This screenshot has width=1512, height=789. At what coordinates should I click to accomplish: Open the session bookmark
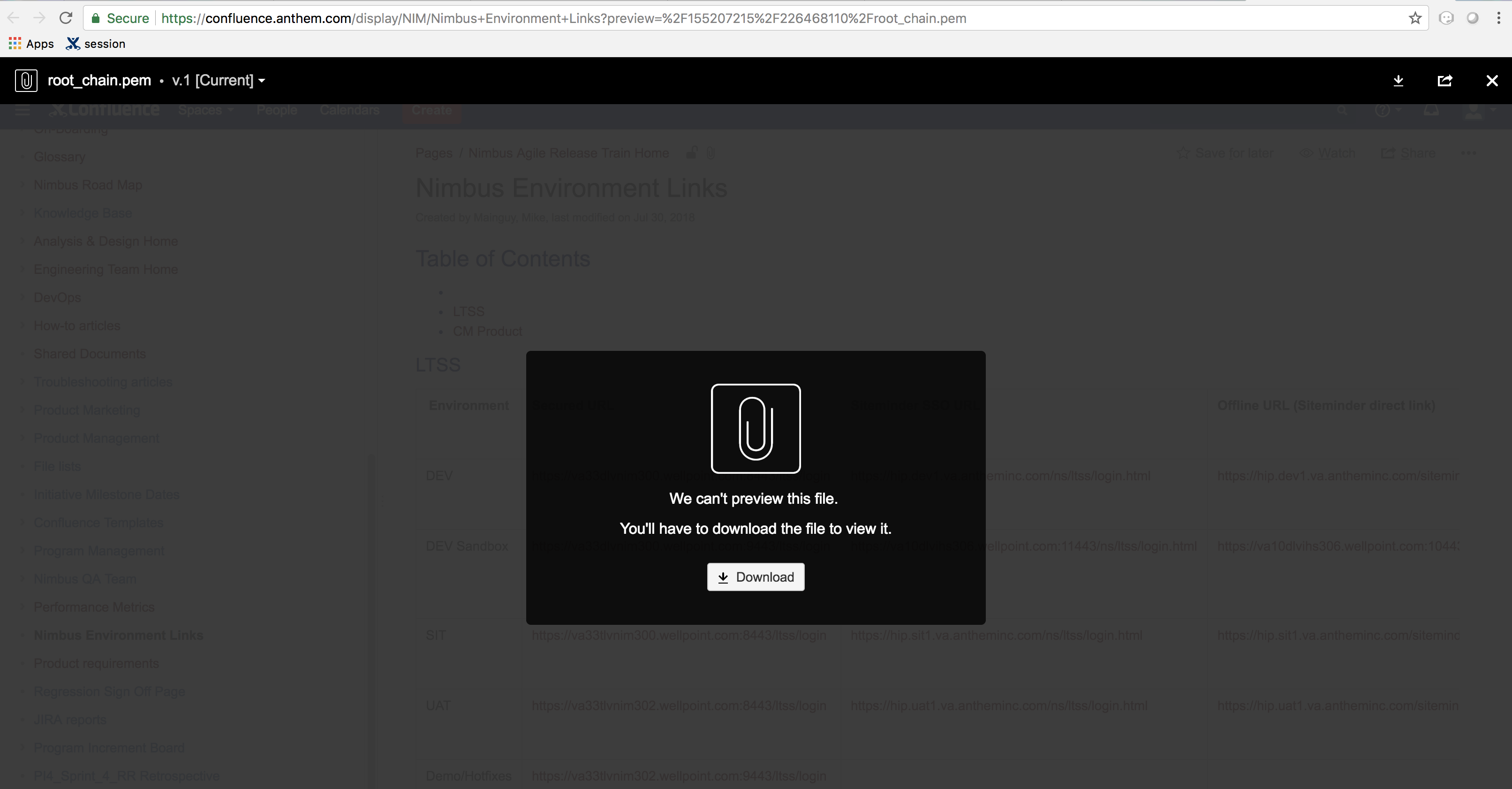click(x=96, y=44)
